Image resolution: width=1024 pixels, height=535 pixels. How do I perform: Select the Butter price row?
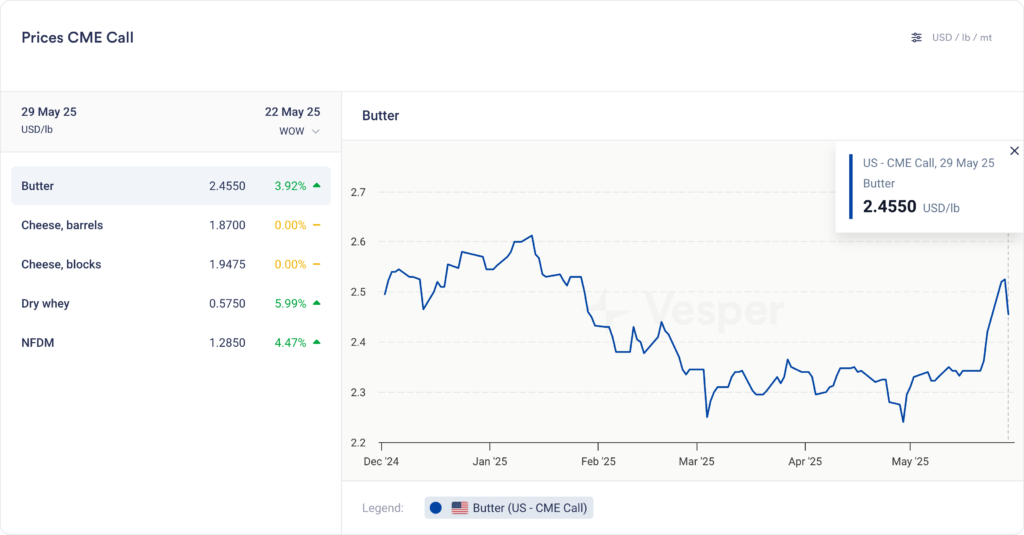pos(170,186)
